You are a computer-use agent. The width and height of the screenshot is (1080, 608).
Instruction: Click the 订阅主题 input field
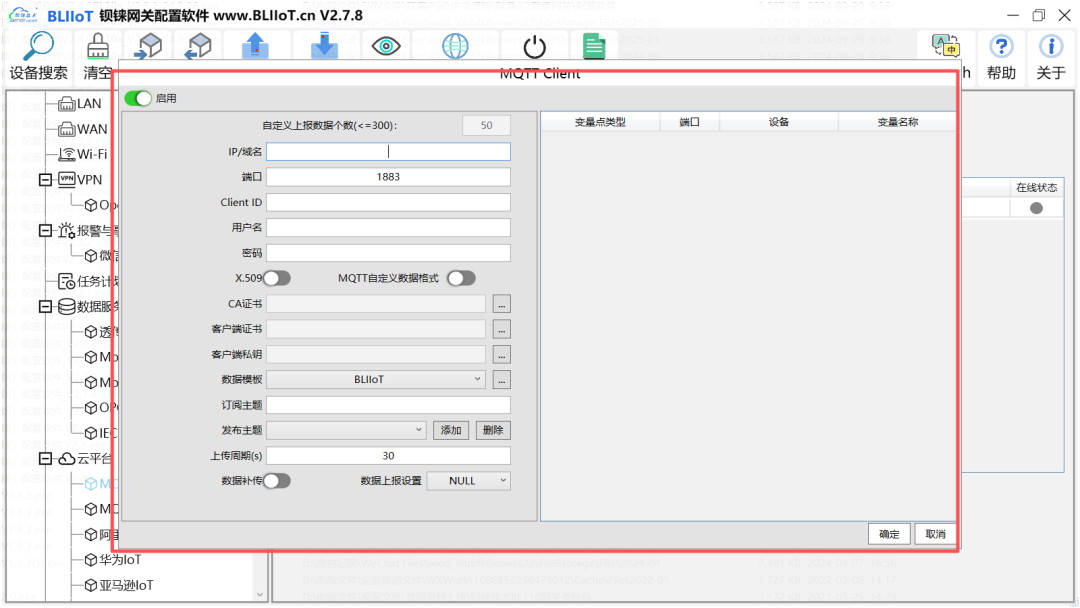click(x=388, y=405)
